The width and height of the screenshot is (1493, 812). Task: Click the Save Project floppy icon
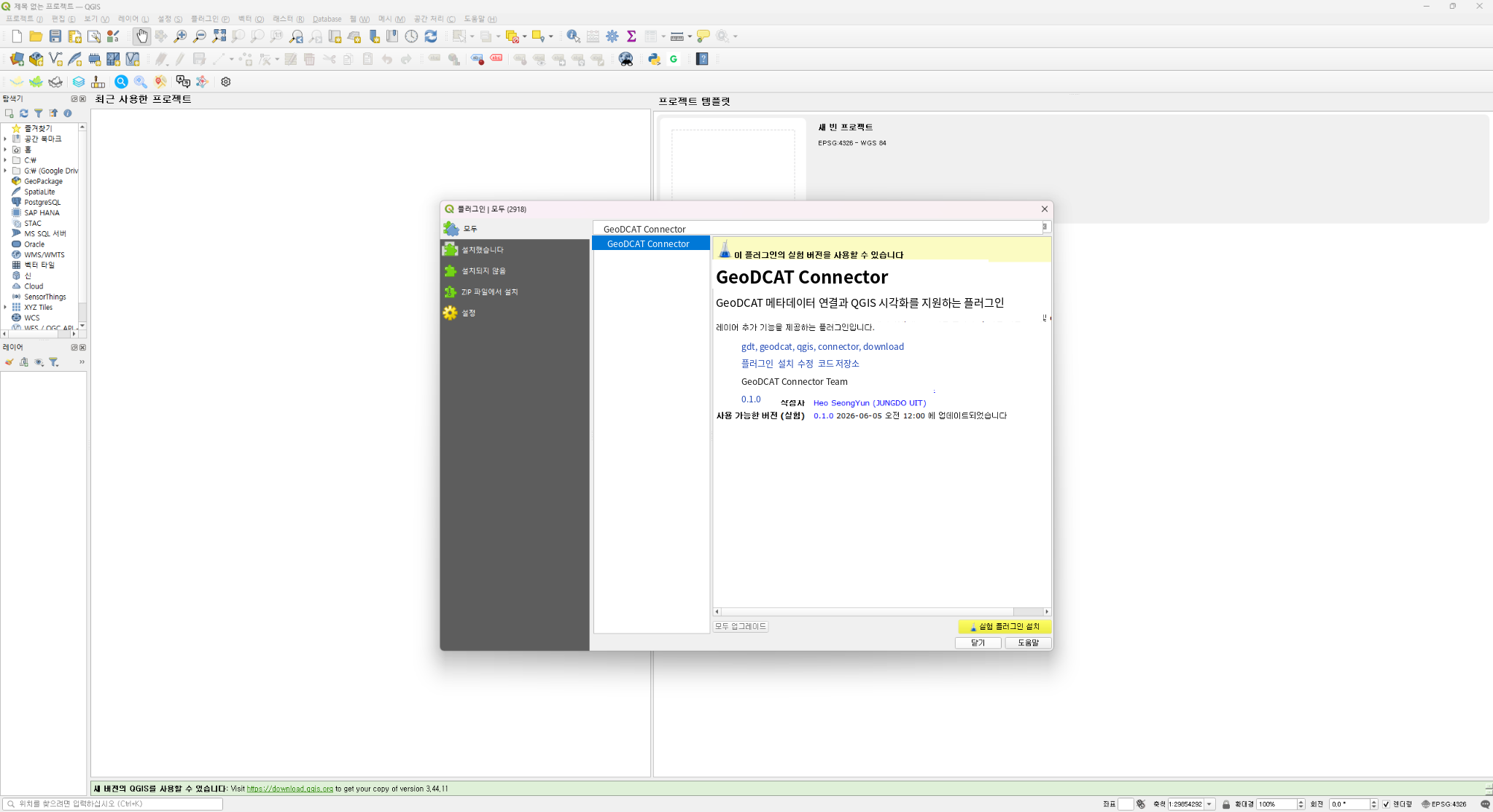[x=55, y=36]
